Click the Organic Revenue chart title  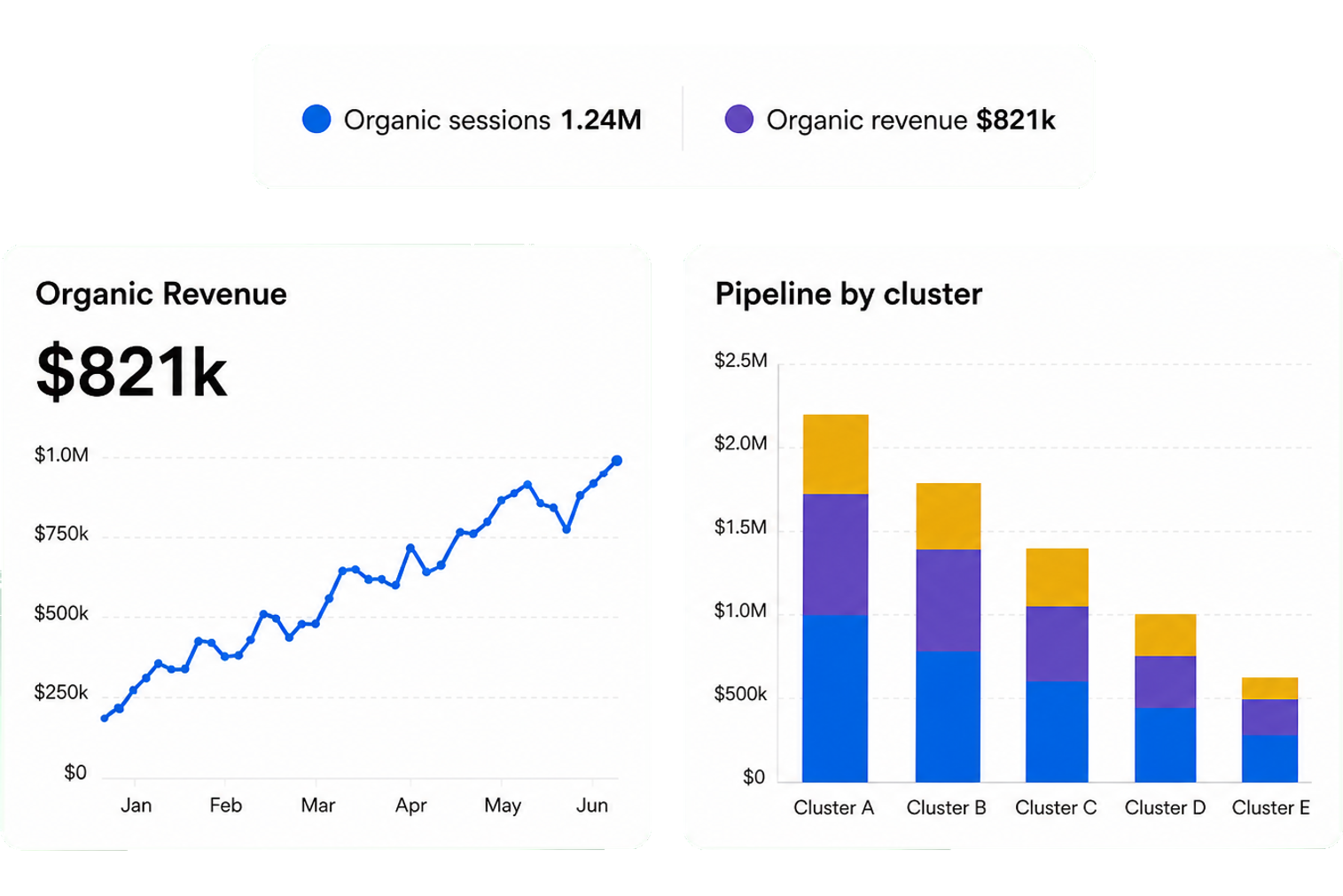[x=161, y=293]
